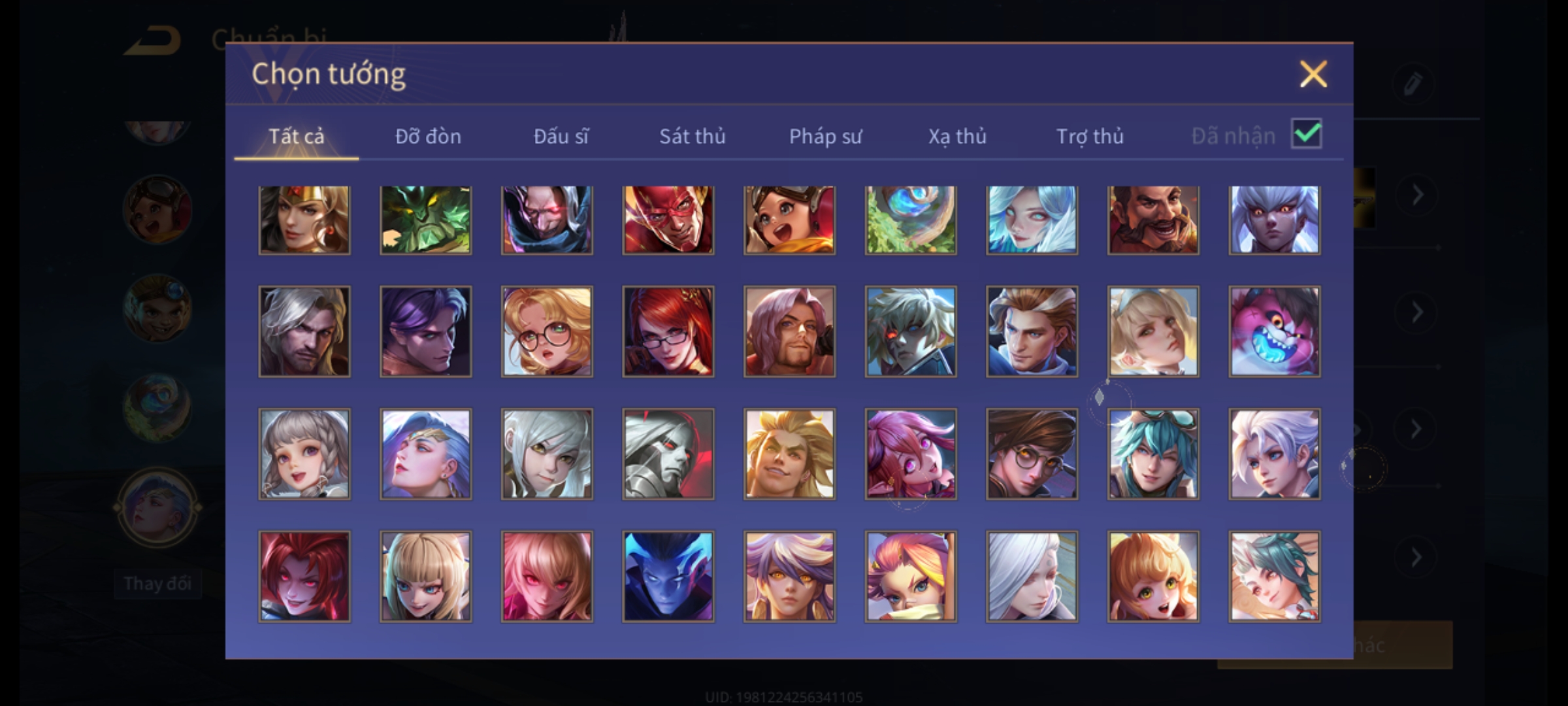Show the Xạ thủ hero category
Viewport: 1568px width, 706px height.
tap(957, 136)
